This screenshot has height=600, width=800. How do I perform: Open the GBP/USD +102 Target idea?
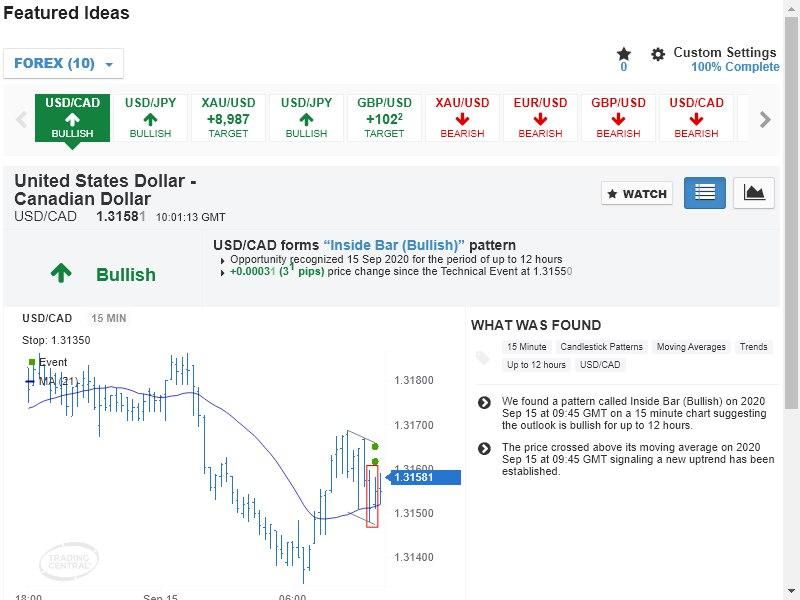click(x=384, y=118)
